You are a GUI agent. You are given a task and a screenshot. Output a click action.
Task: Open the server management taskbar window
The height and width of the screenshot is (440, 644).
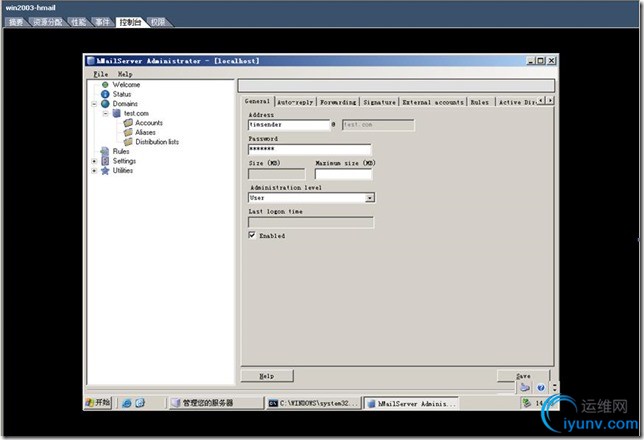click(x=216, y=403)
